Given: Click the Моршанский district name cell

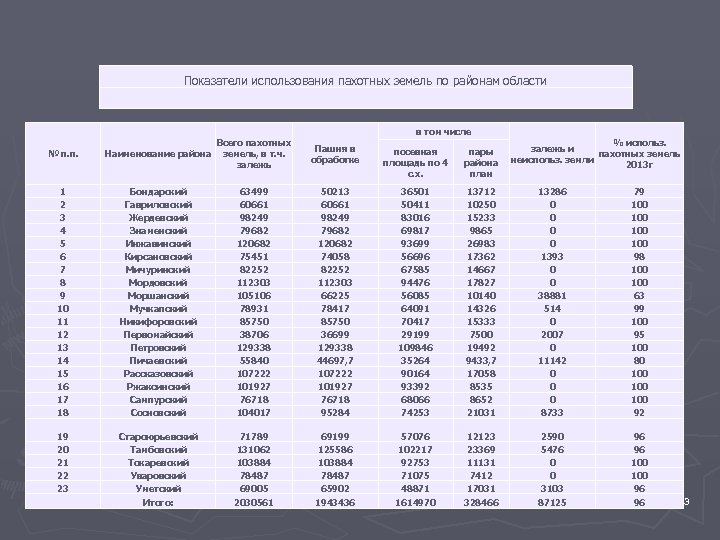Looking at the screenshot, I should pos(158,296).
